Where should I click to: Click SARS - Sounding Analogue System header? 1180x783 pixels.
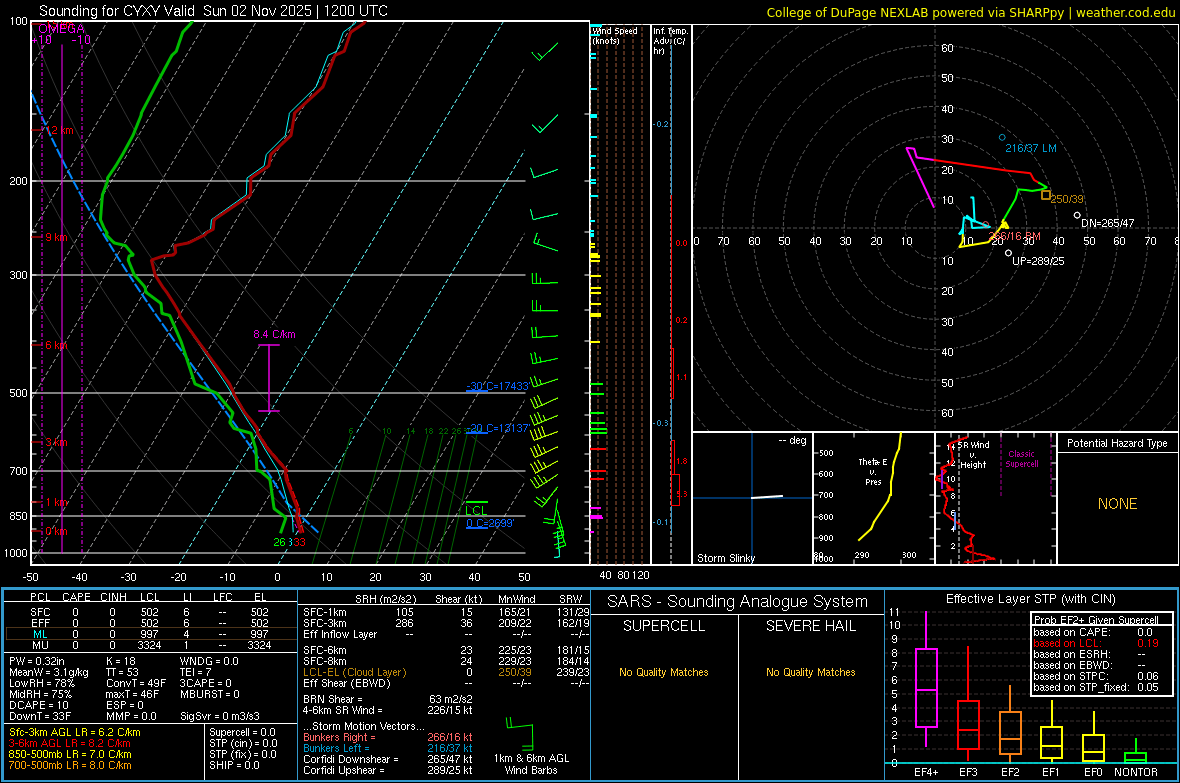click(x=737, y=602)
